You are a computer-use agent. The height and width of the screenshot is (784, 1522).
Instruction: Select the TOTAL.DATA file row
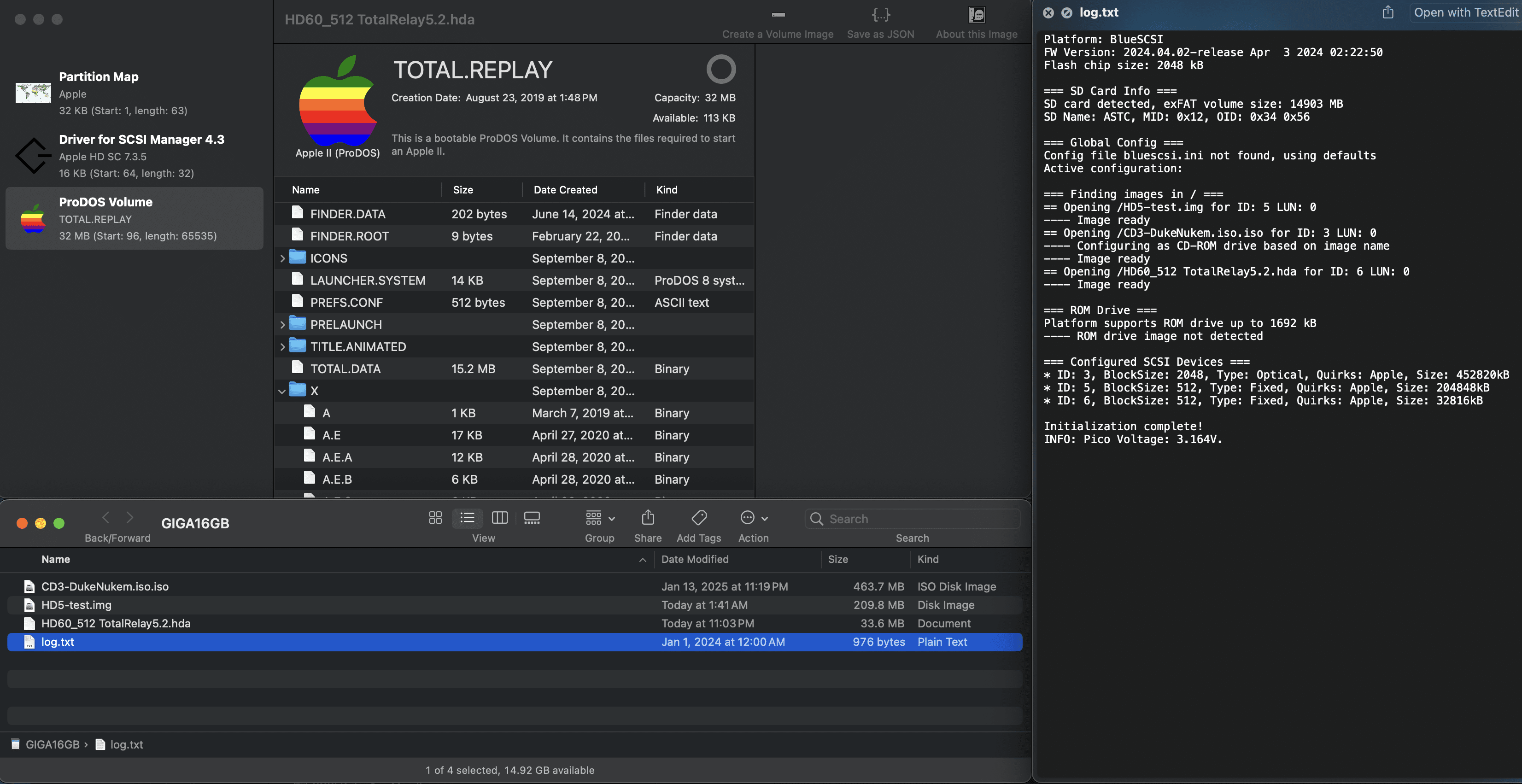click(x=514, y=369)
